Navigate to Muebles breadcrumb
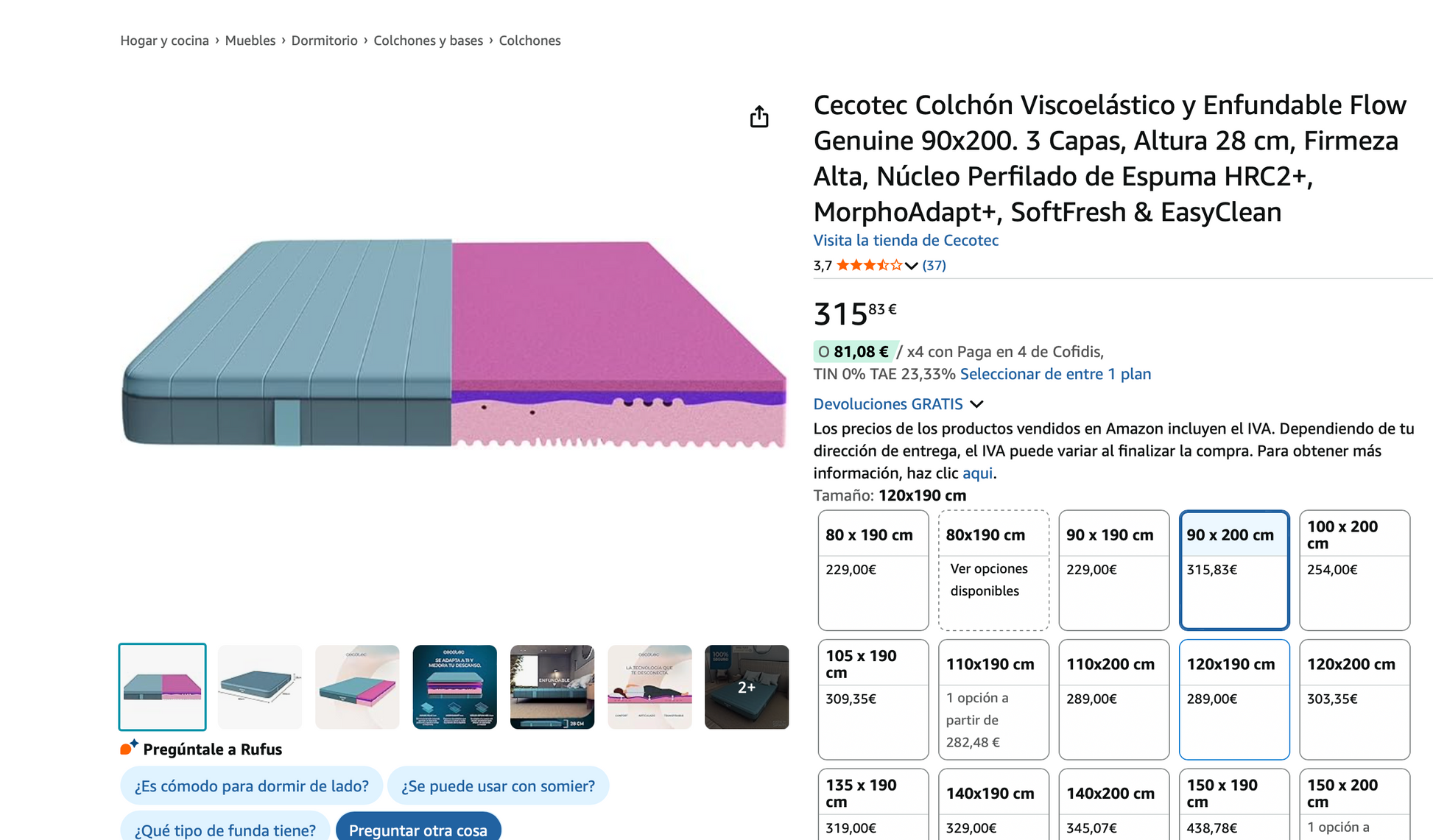This screenshot has width=1433, height=840. point(250,40)
